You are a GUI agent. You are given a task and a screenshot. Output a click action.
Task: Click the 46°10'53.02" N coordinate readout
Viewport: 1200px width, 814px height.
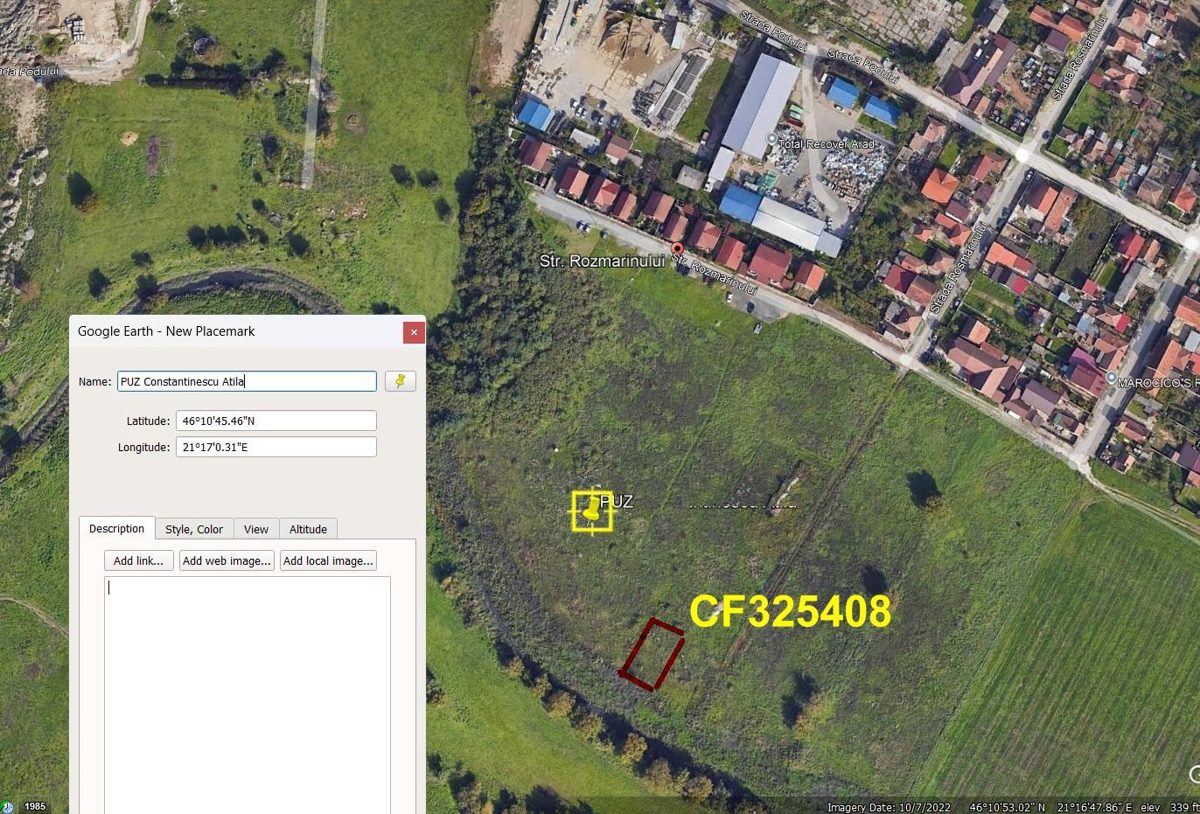(x=1008, y=807)
